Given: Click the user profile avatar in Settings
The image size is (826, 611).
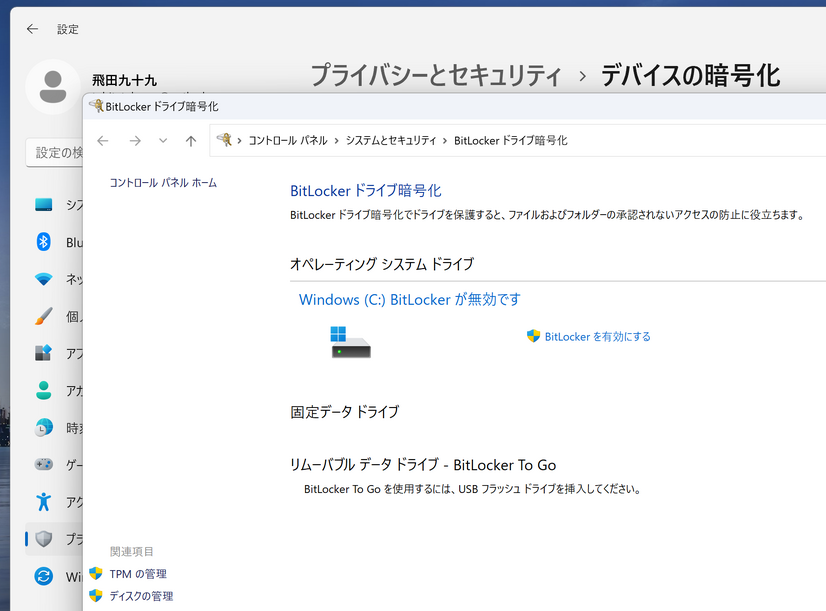Looking at the screenshot, I should tap(53, 87).
